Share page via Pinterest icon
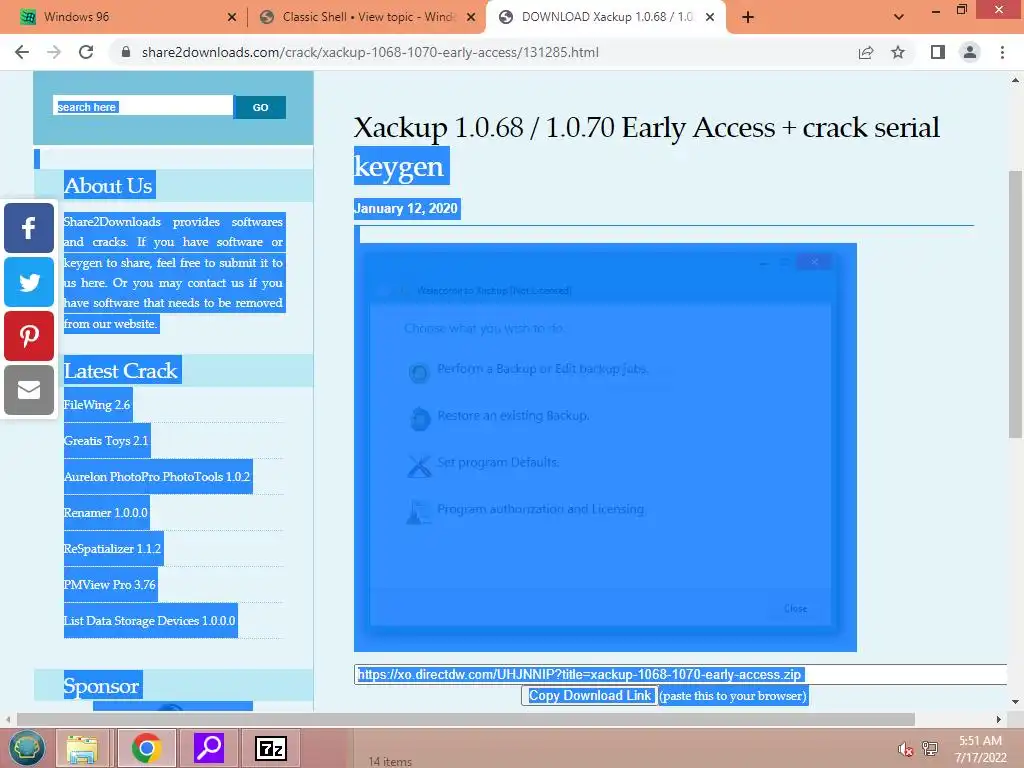The height and width of the screenshot is (768, 1024). coord(29,336)
